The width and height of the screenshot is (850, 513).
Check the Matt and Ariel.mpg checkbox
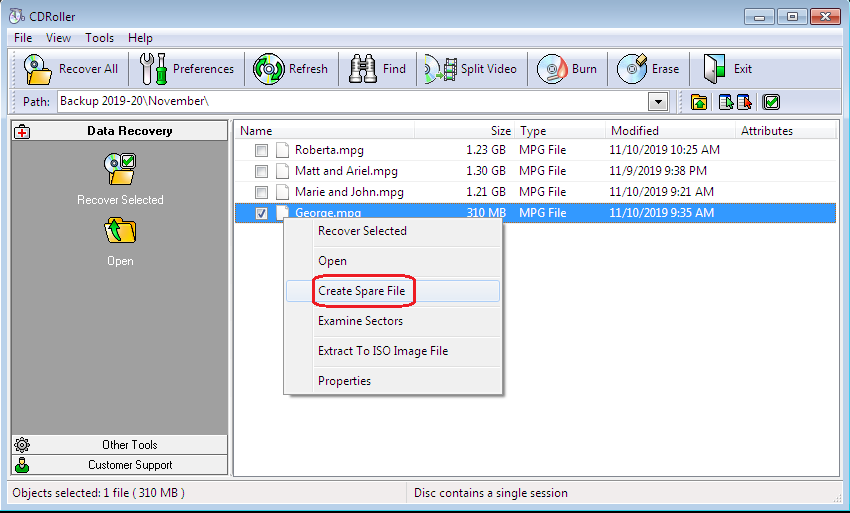261,171
